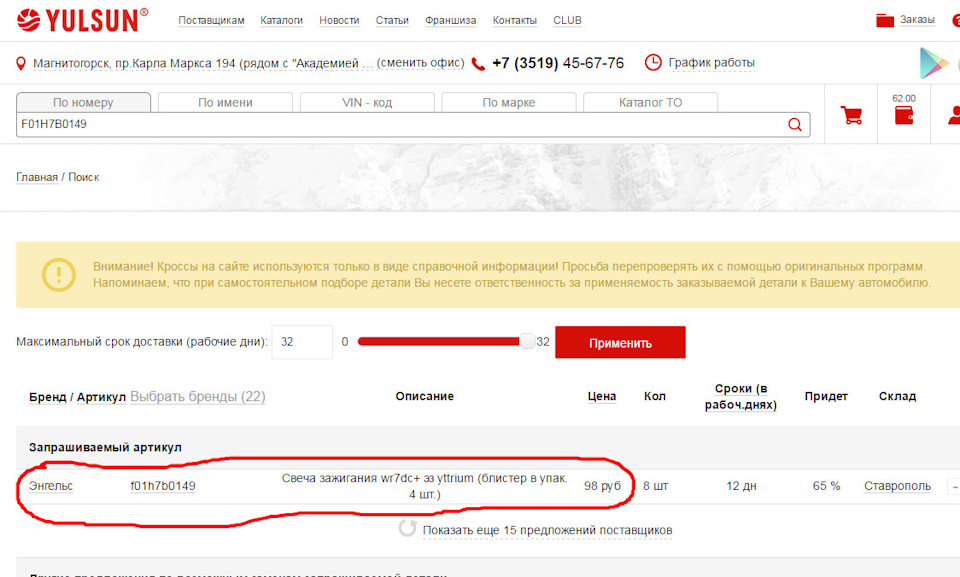
Task: Click the yellow warning exclamation icon
Action: pyautogui.click(x=58, y=274)
